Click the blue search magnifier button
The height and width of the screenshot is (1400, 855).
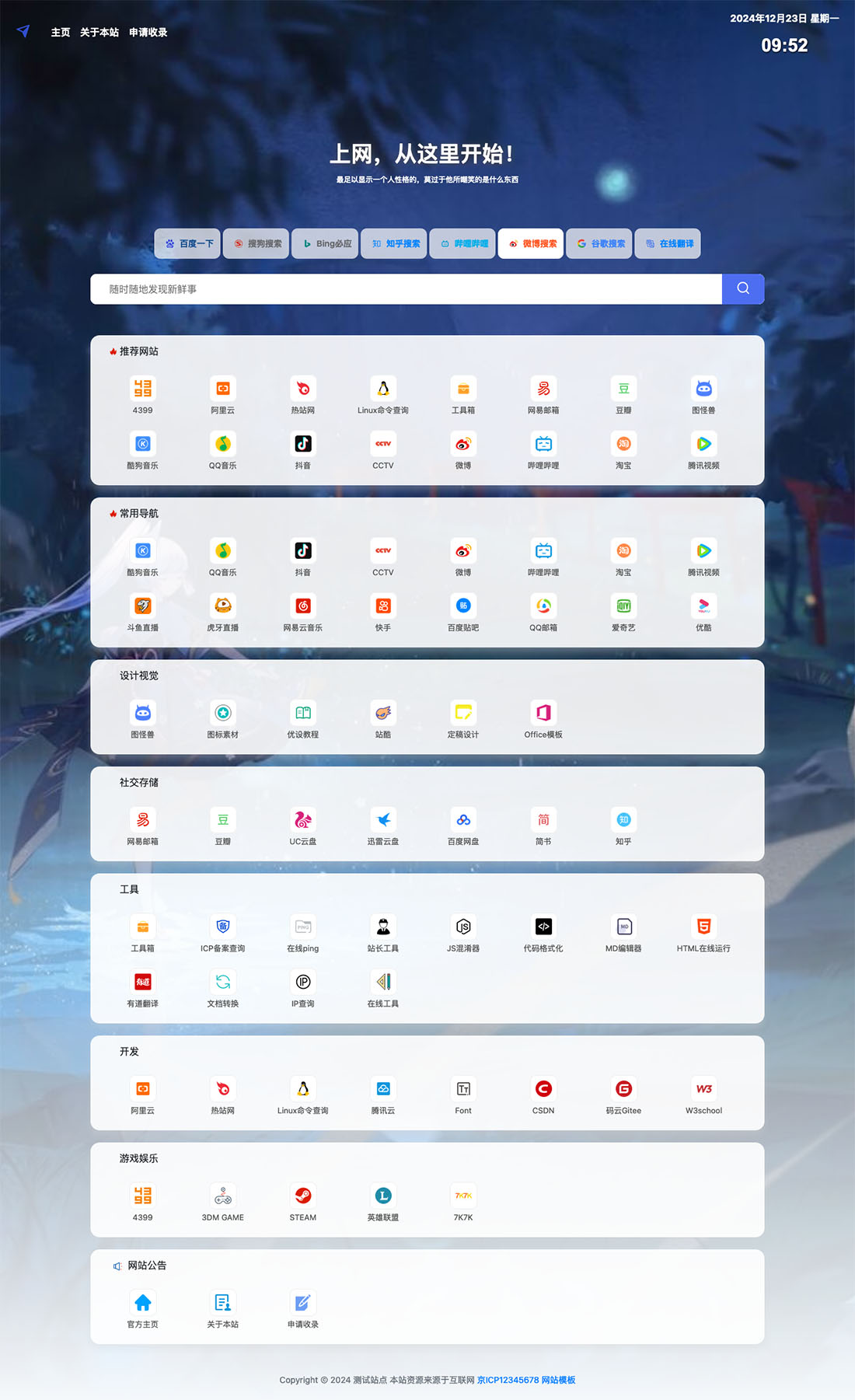pyautogui.click(x=743, y=288)
